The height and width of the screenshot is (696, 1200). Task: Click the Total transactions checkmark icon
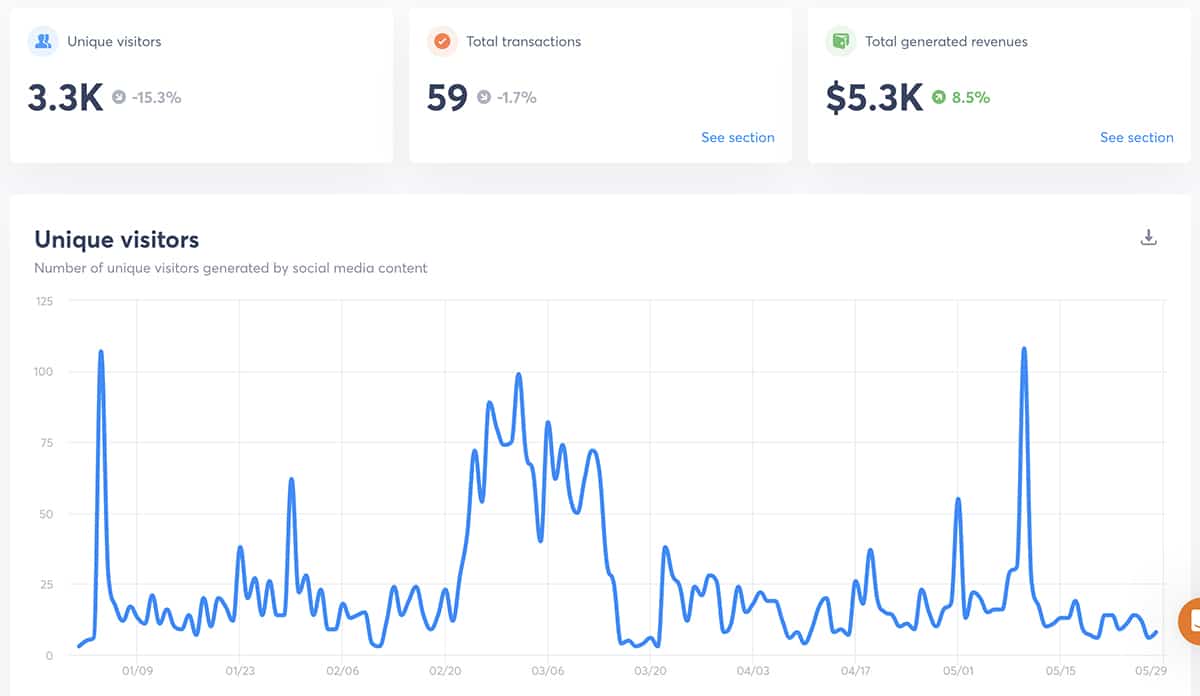pyautogui.click(x=442, y=42)
